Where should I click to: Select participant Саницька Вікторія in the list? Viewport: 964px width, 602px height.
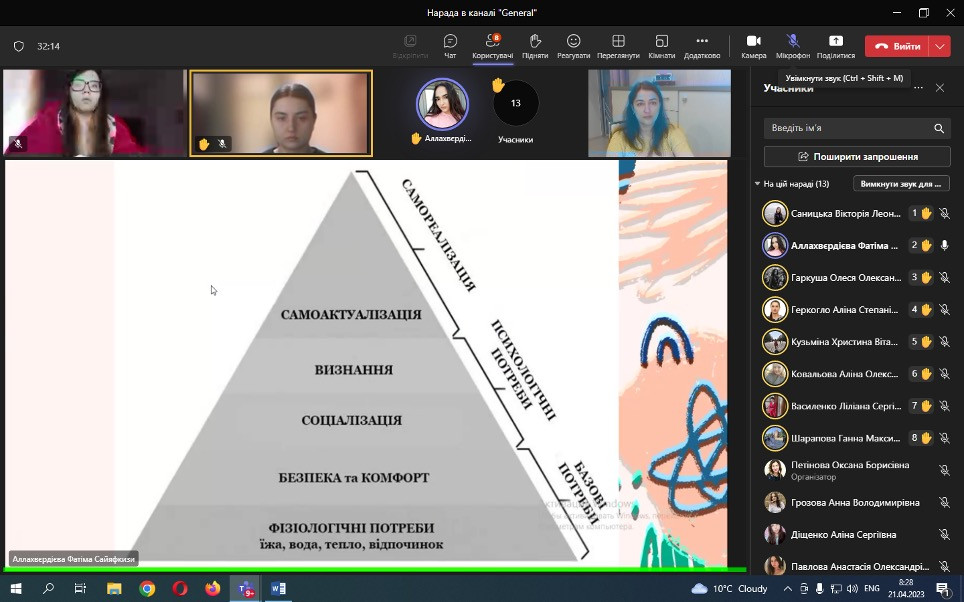845,213
